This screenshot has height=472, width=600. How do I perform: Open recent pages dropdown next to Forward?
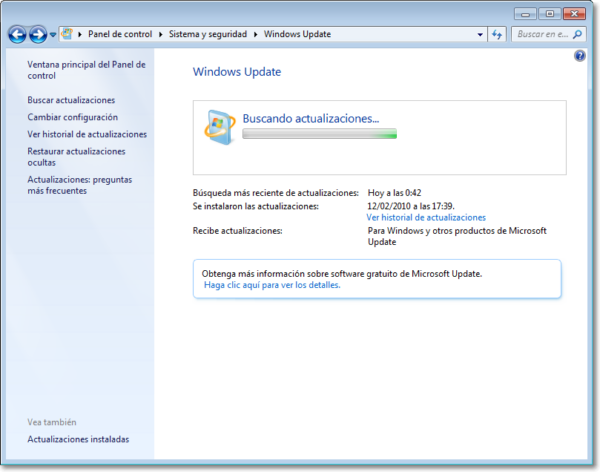tap(53, 35)
